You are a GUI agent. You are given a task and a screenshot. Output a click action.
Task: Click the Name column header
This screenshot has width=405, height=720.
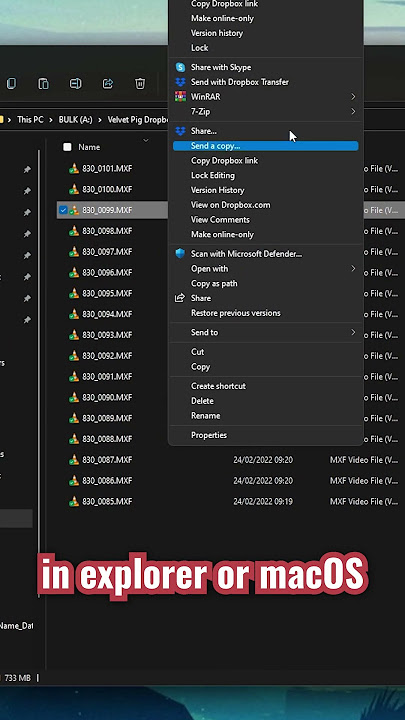89,147
